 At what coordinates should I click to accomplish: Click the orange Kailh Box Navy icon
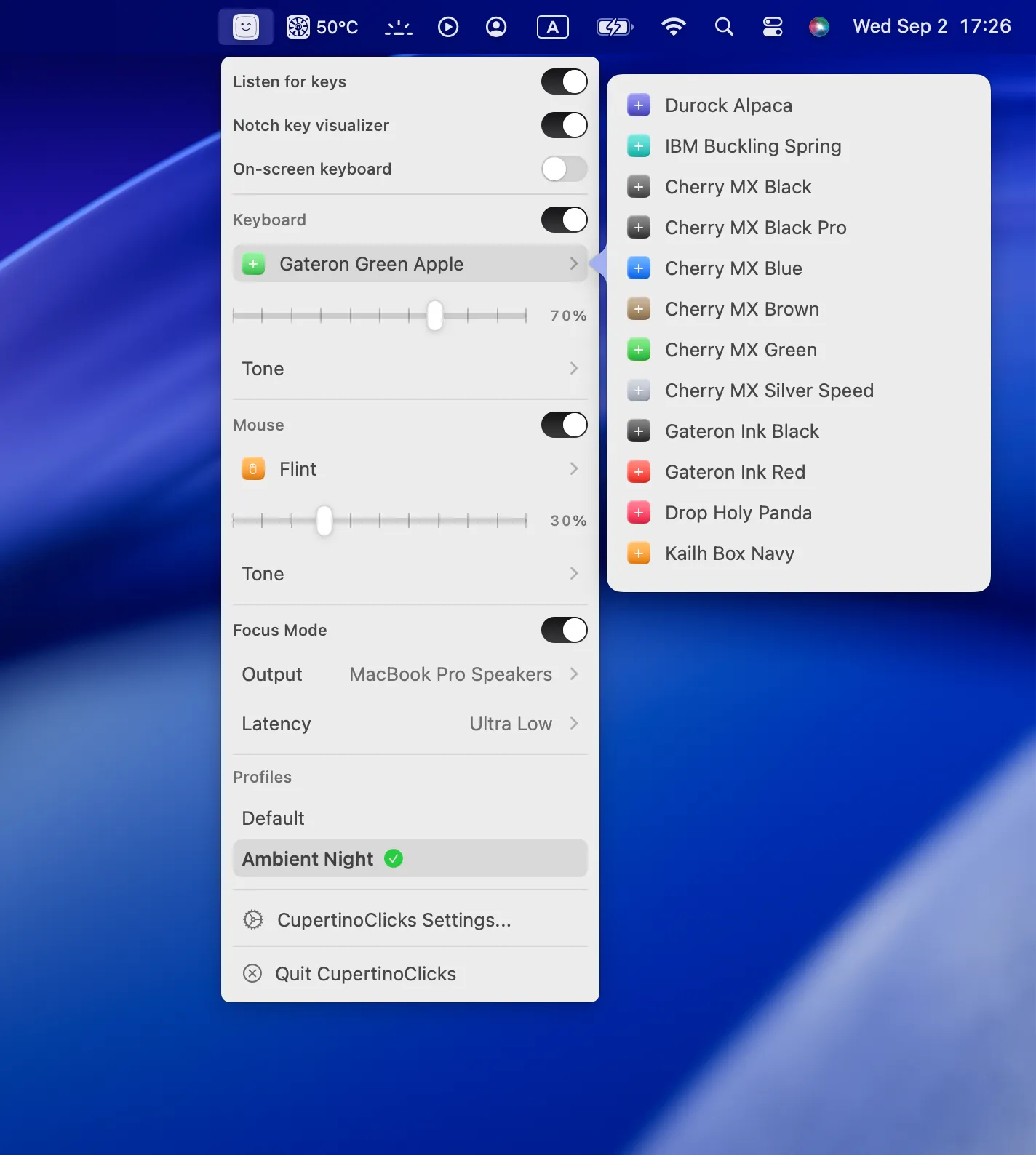639,553
